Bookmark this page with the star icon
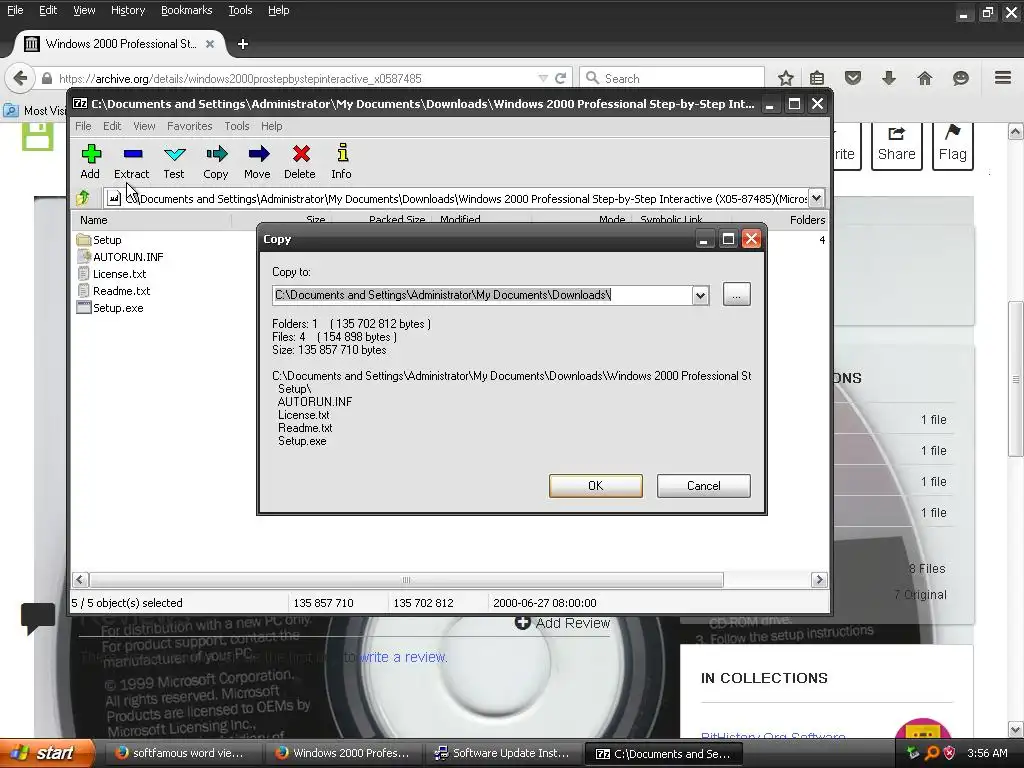 (786, 78)
